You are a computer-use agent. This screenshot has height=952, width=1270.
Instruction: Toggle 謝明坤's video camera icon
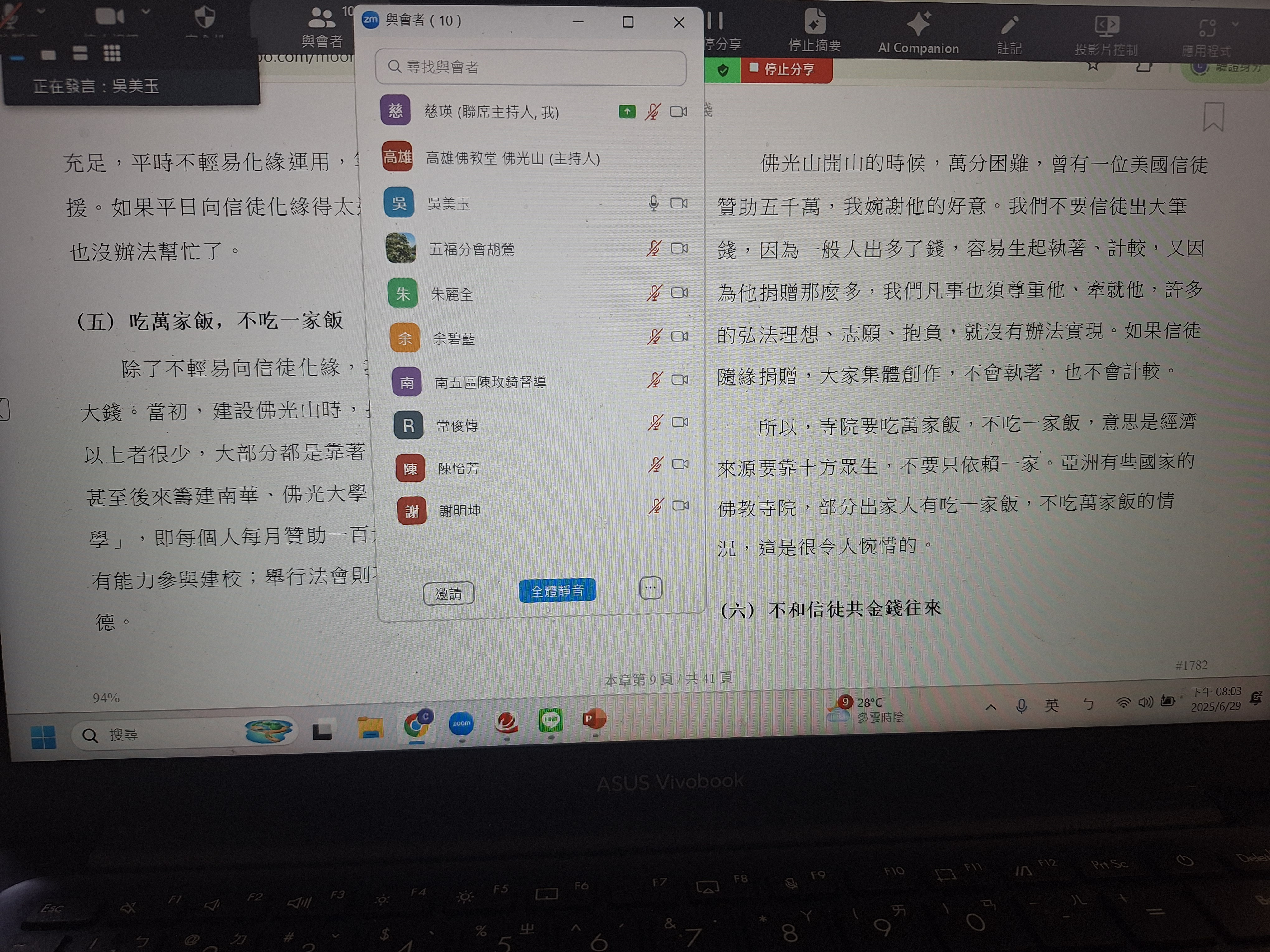[x=680, y=506]
